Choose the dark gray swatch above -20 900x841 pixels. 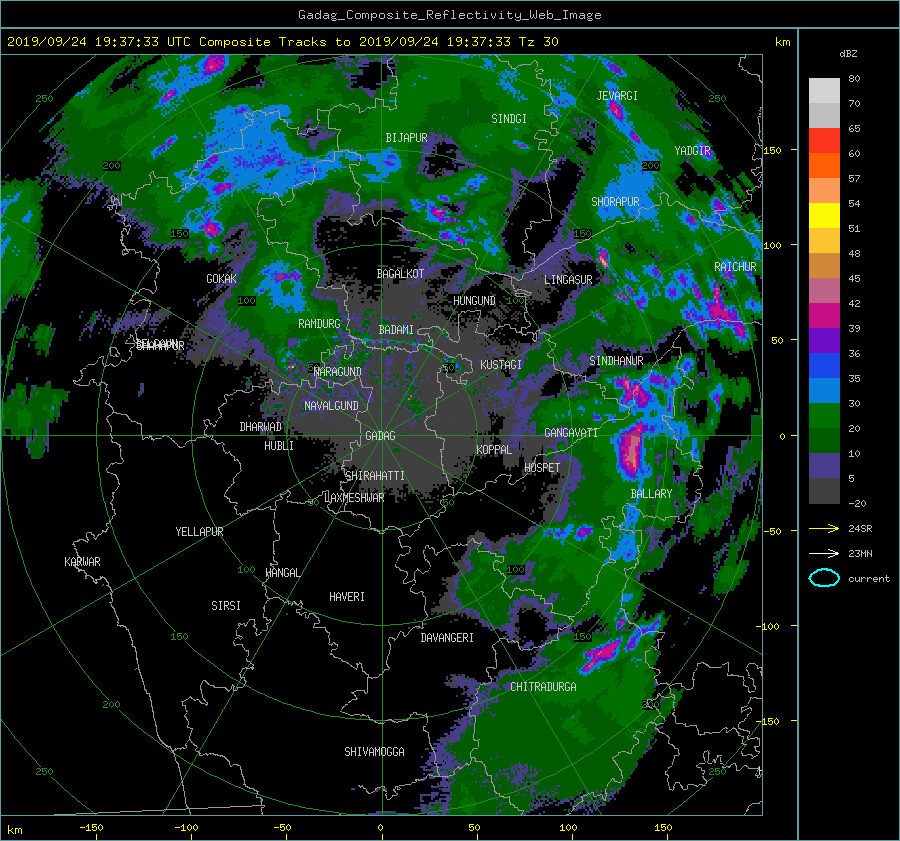coord(824,490)
